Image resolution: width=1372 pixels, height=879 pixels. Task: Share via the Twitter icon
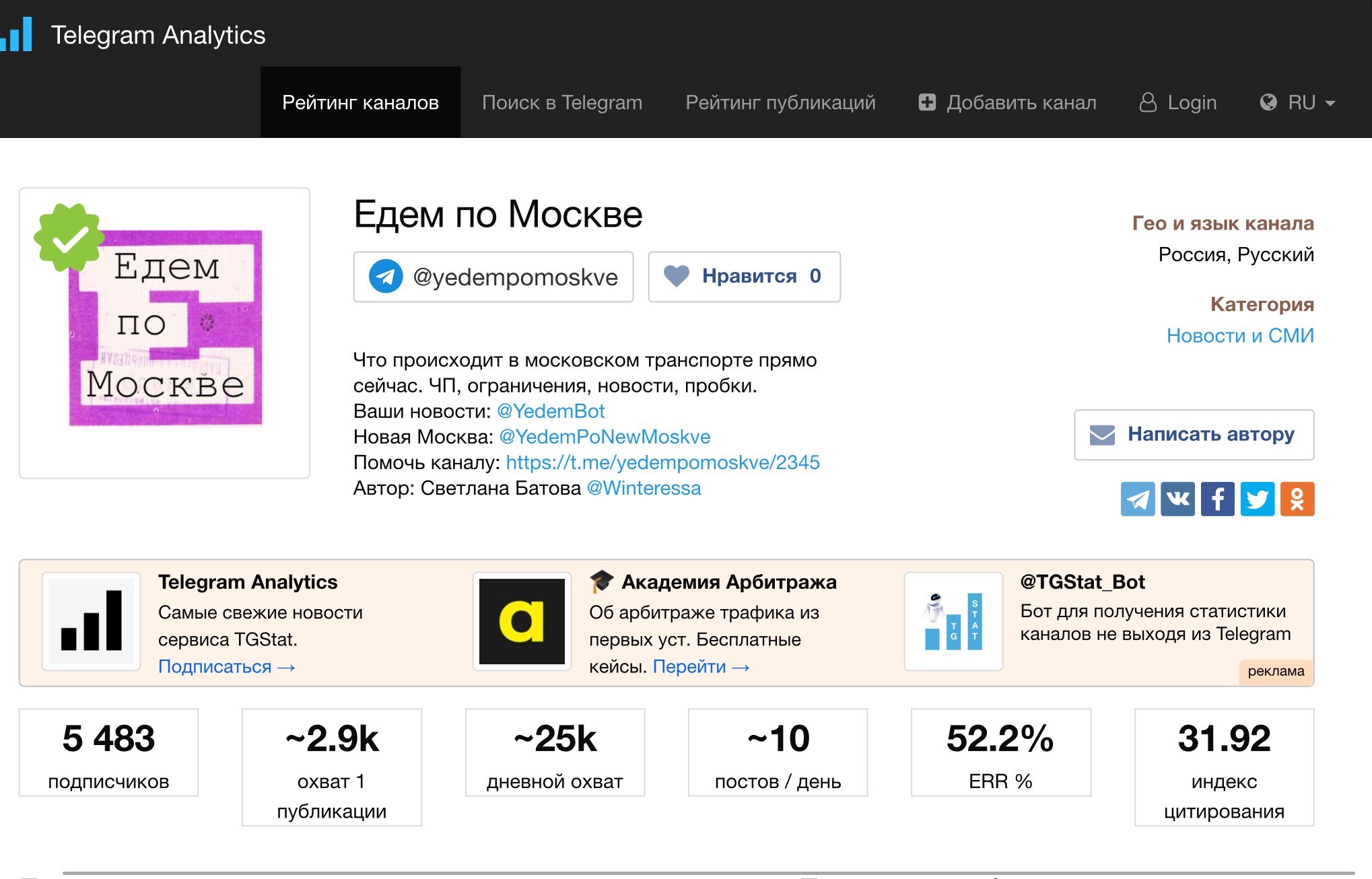tap(1258, 499)
